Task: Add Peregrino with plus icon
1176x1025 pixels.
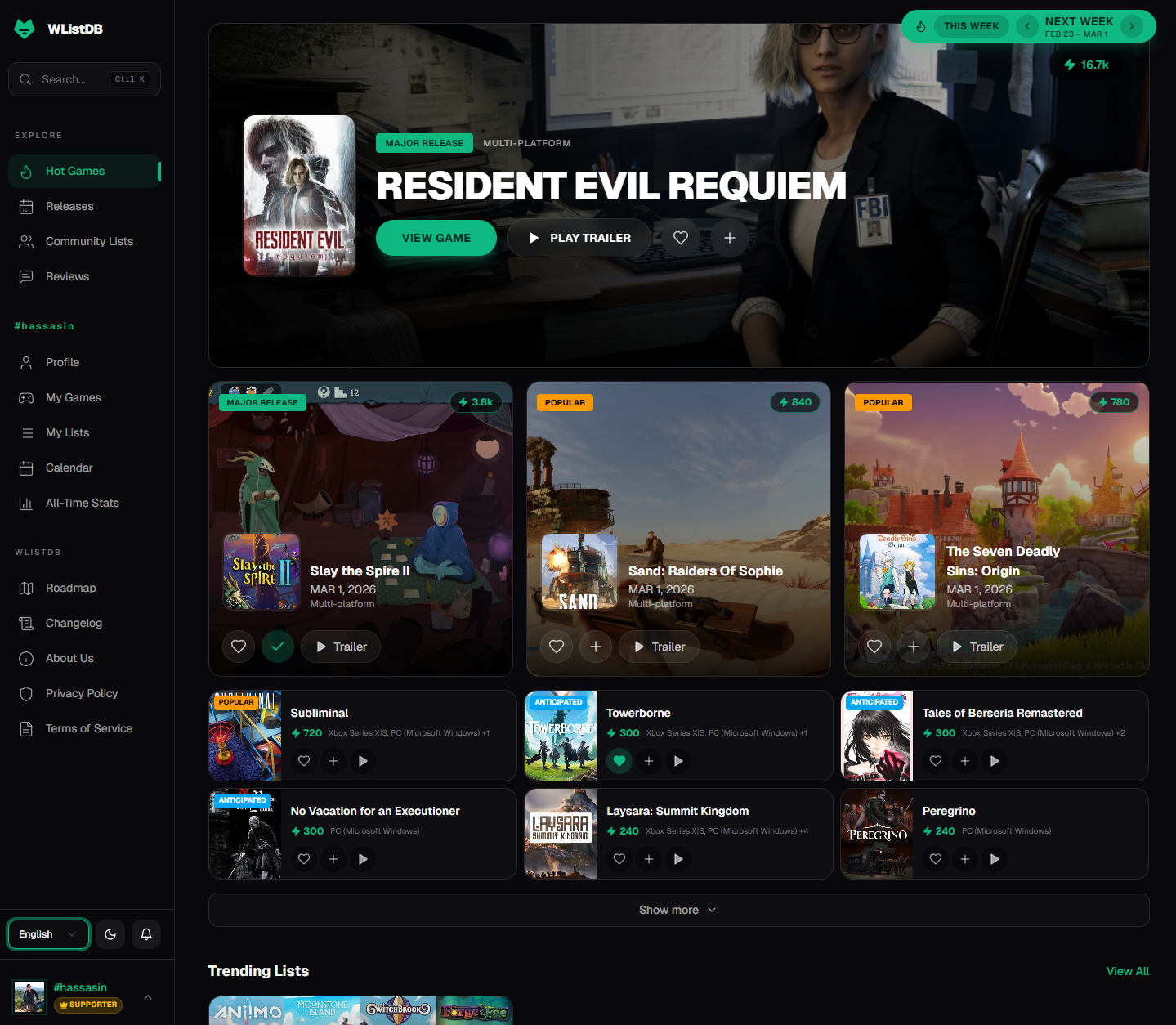Action: click(x=965, y=859)
